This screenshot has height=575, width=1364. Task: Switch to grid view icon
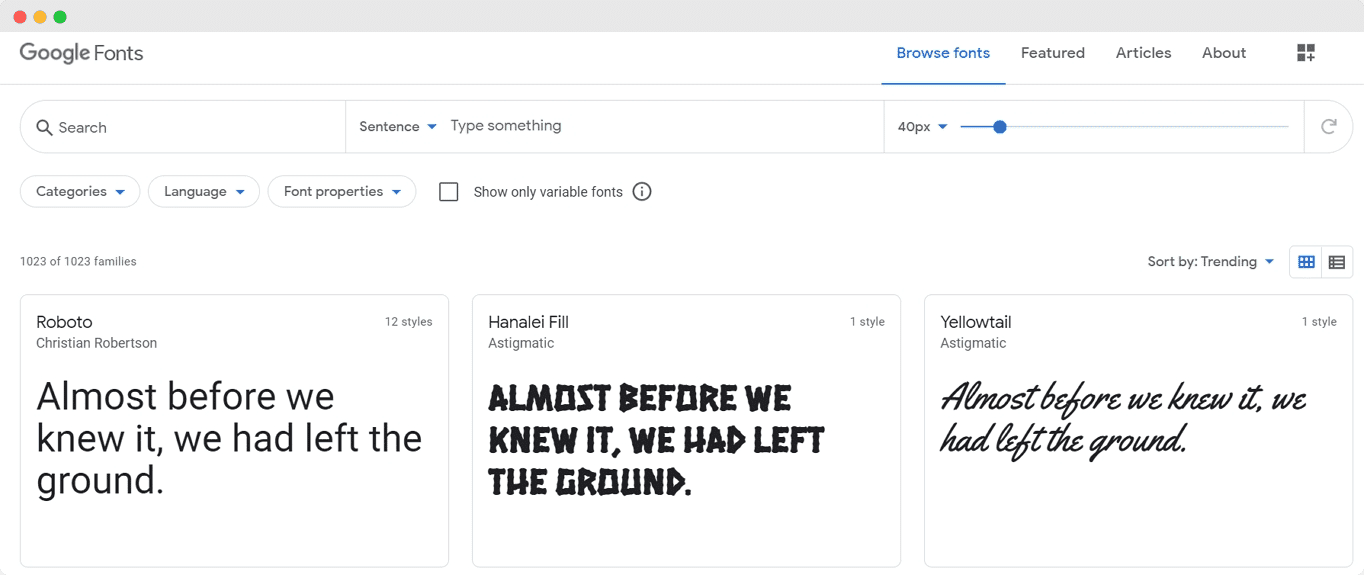pyautogui.click(x=1306, y=262)
